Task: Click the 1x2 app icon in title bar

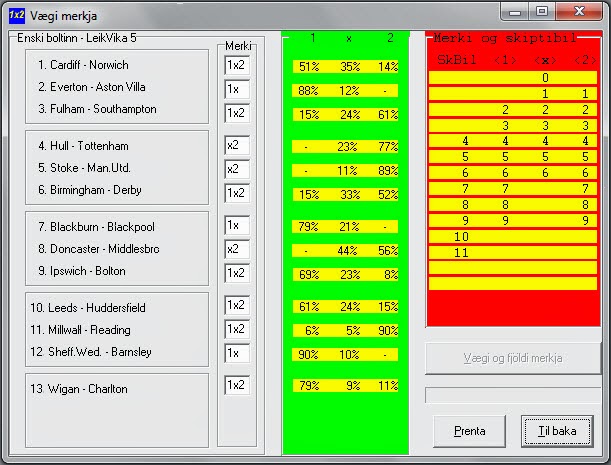Action: 16,15
